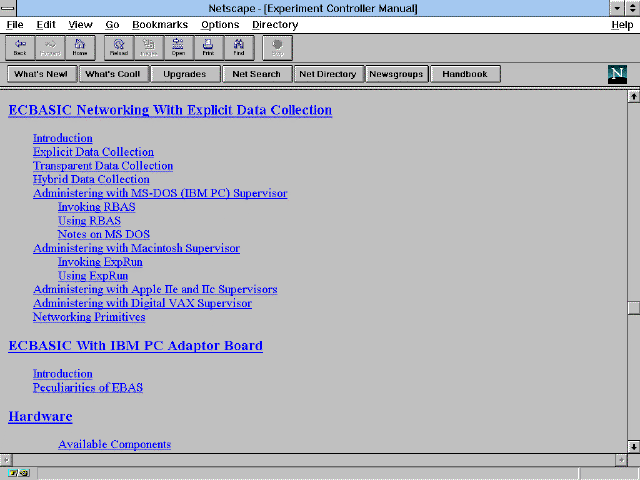This screenshot has height=480, width=640.
Task: Click the Net Directory button
Action: click(328, 74)
